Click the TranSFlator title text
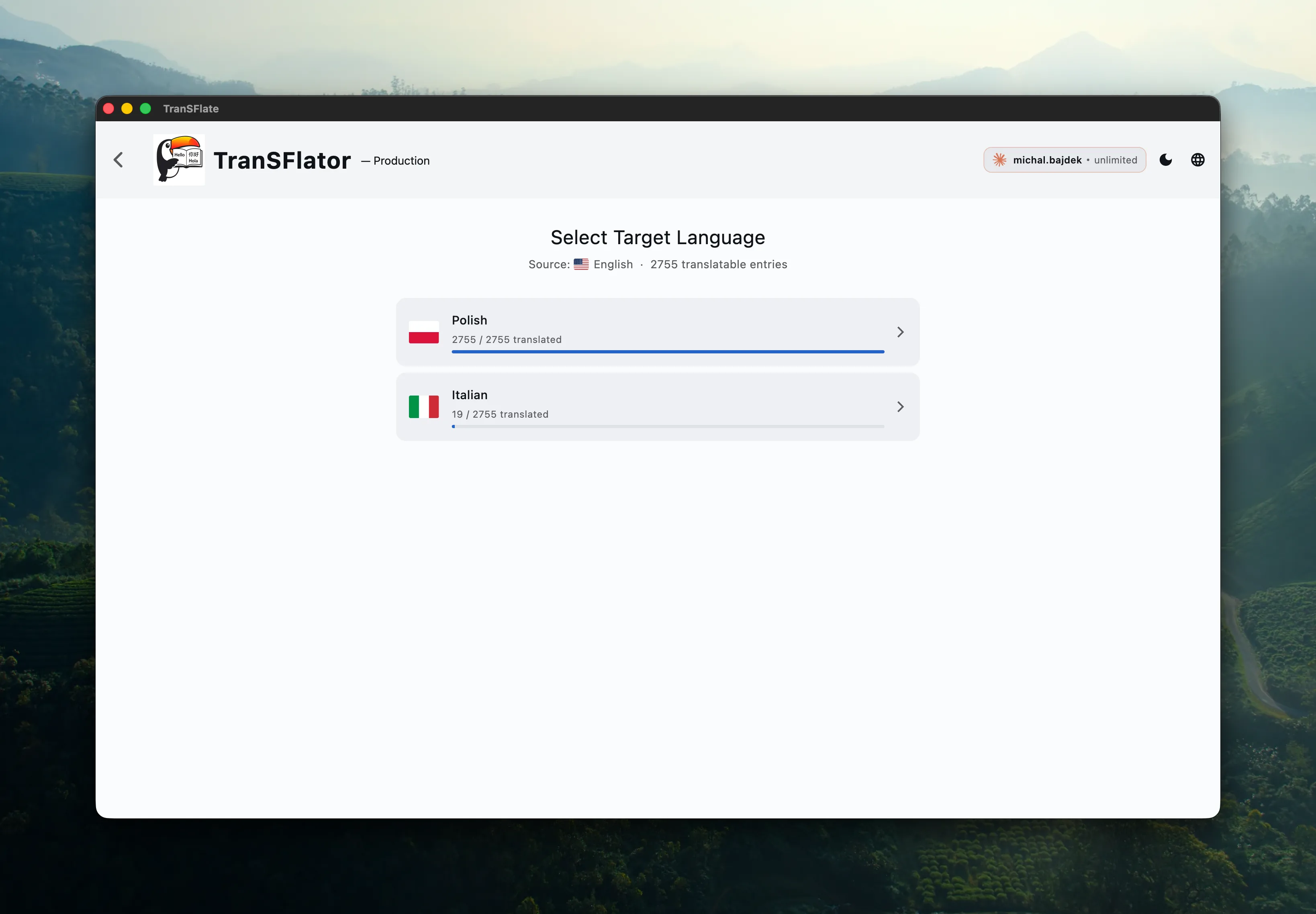 point(282,160)
